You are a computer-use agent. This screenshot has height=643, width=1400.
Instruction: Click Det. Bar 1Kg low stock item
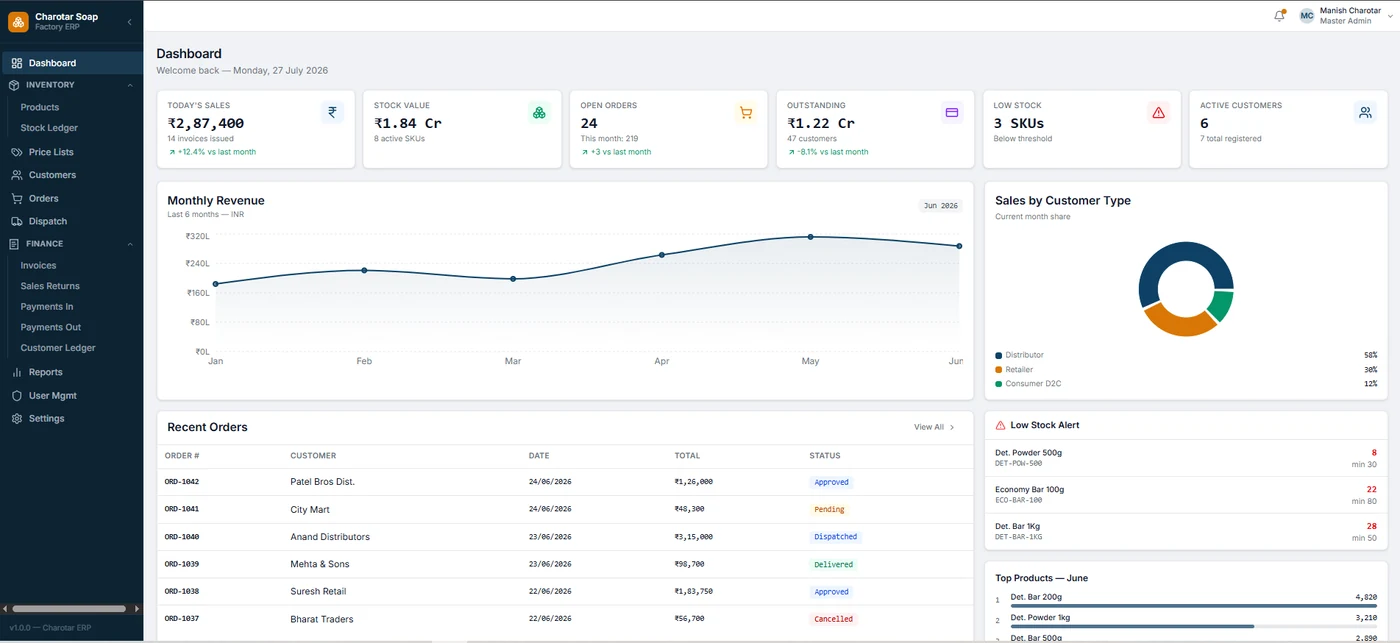point(1186,531)
